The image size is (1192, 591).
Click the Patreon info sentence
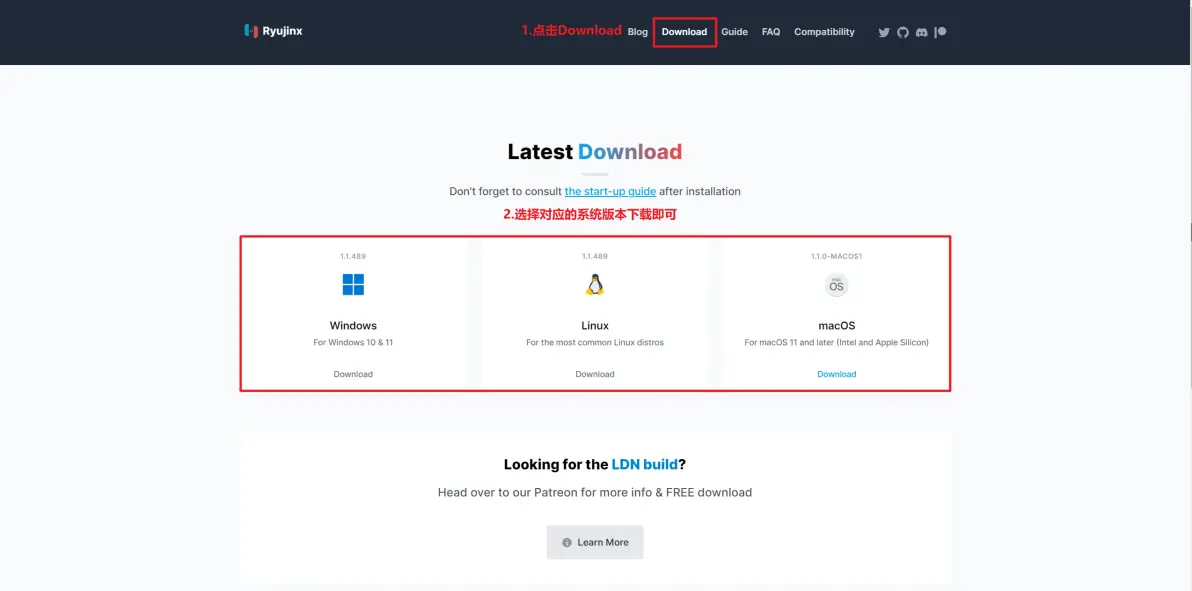click(594, 493)
